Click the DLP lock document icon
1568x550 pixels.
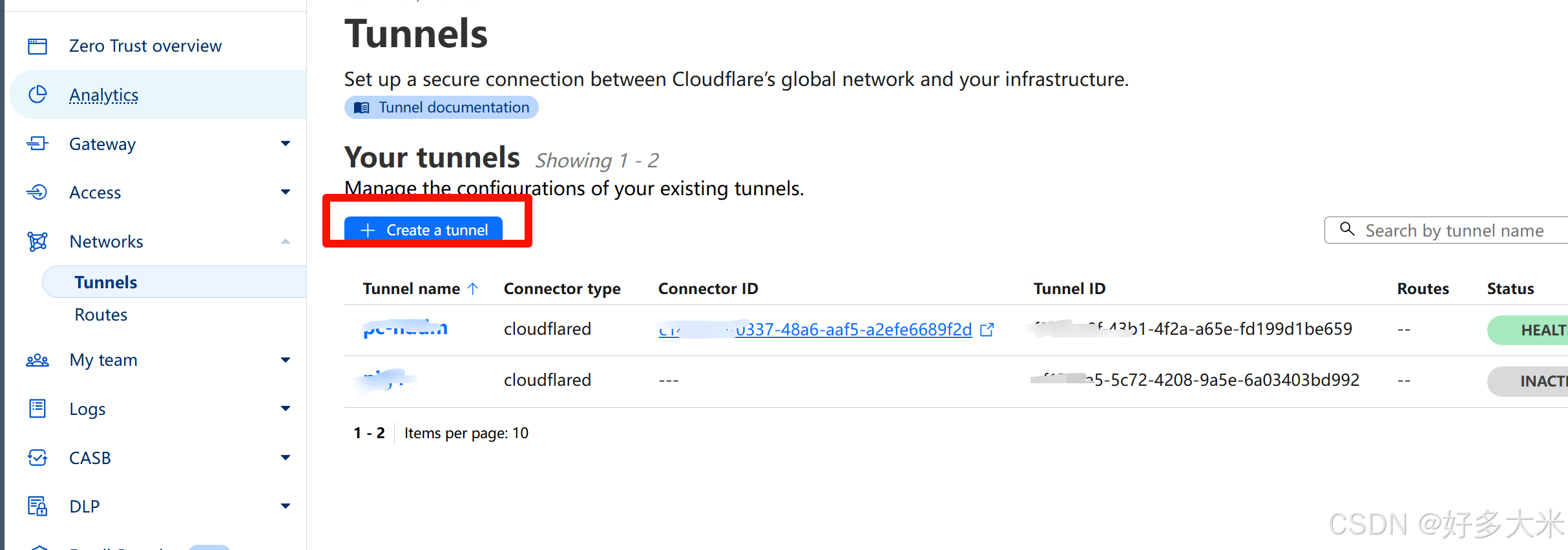point(37,506)
